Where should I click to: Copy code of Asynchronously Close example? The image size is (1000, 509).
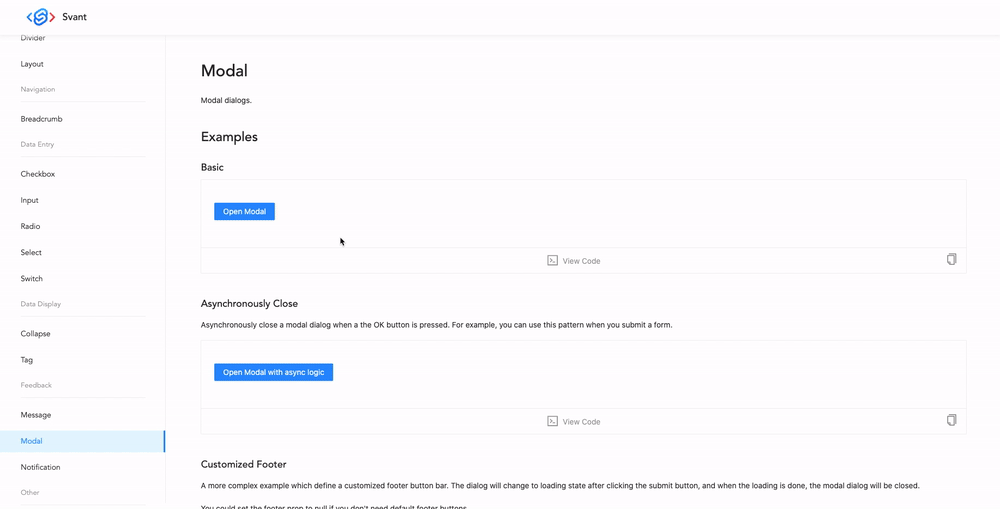(x=951, y=420)
